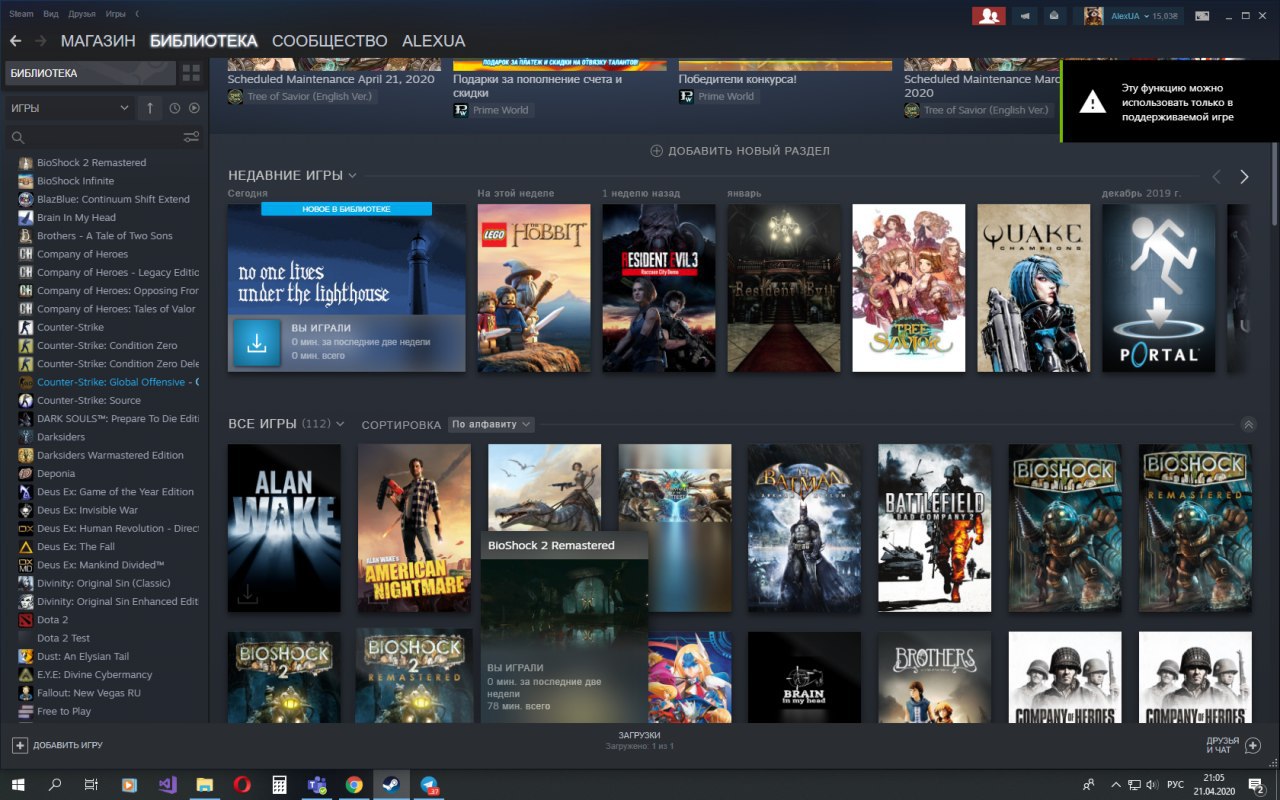Open the Batman Arkham Asylum cover
This screenshot has width=1280, height=800.
[805, 528]
